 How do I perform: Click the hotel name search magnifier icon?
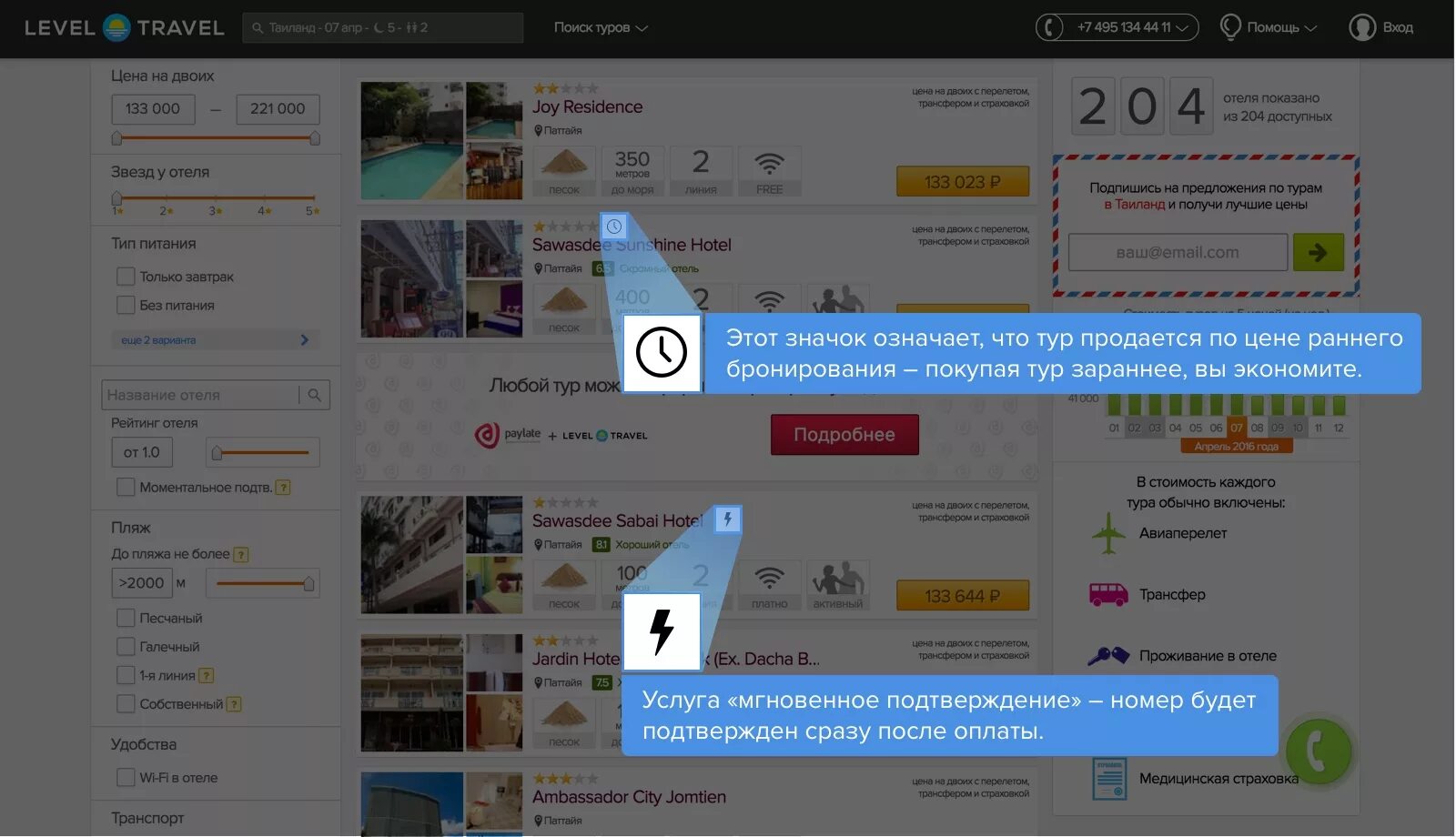pyautogui.click(x=314, y=395)
